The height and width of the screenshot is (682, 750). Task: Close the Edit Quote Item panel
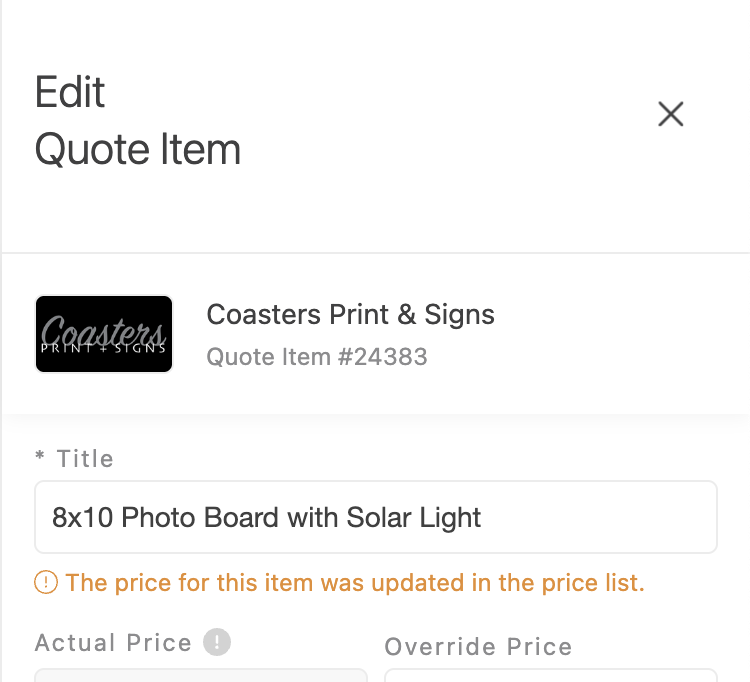coord(670,114)
